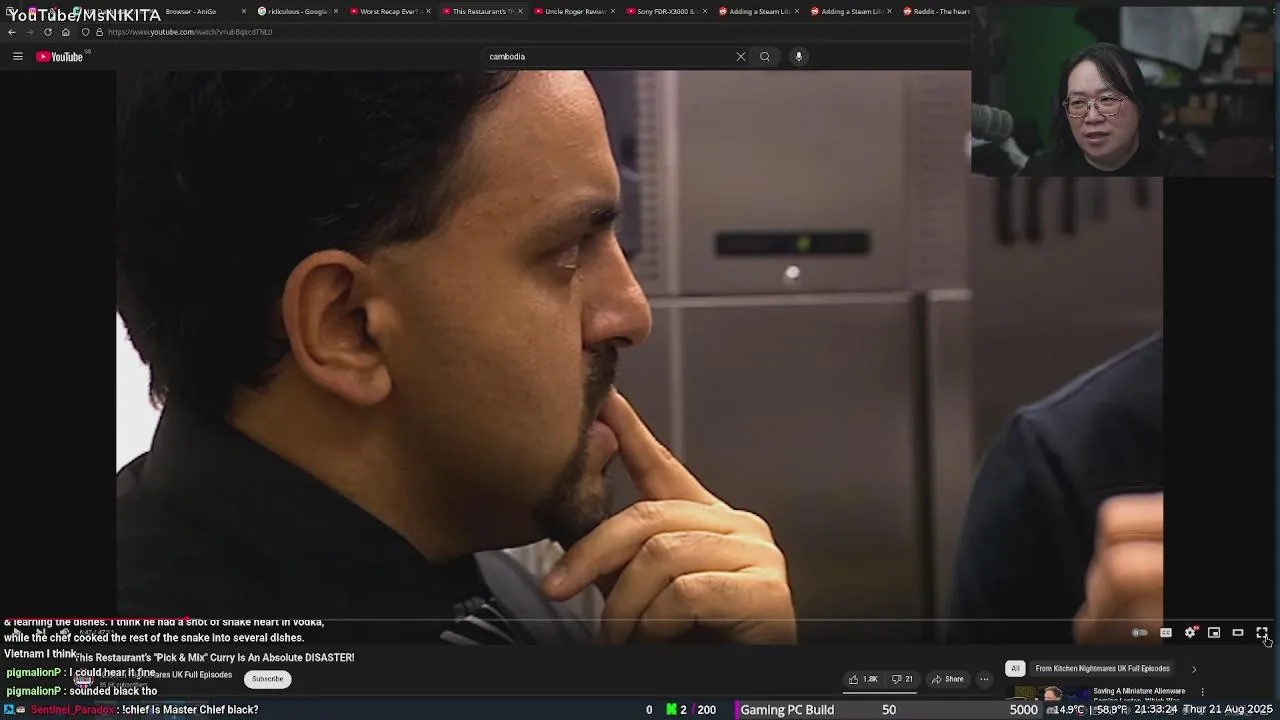Run search with magnifier icon
The height and width of the screenshot is (720, 1280).
(x=765, y=57)
